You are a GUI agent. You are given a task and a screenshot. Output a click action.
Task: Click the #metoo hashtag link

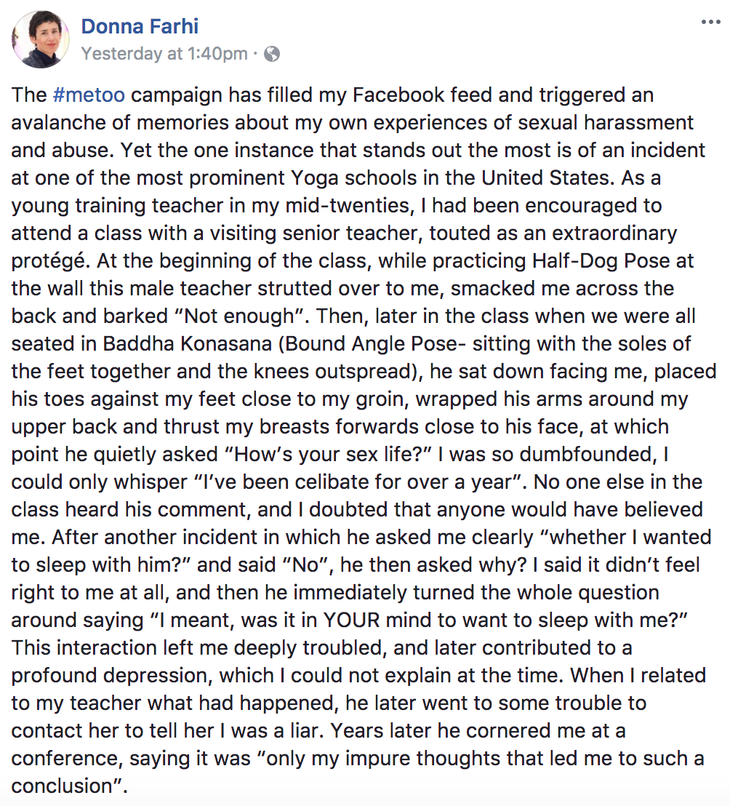88,95
